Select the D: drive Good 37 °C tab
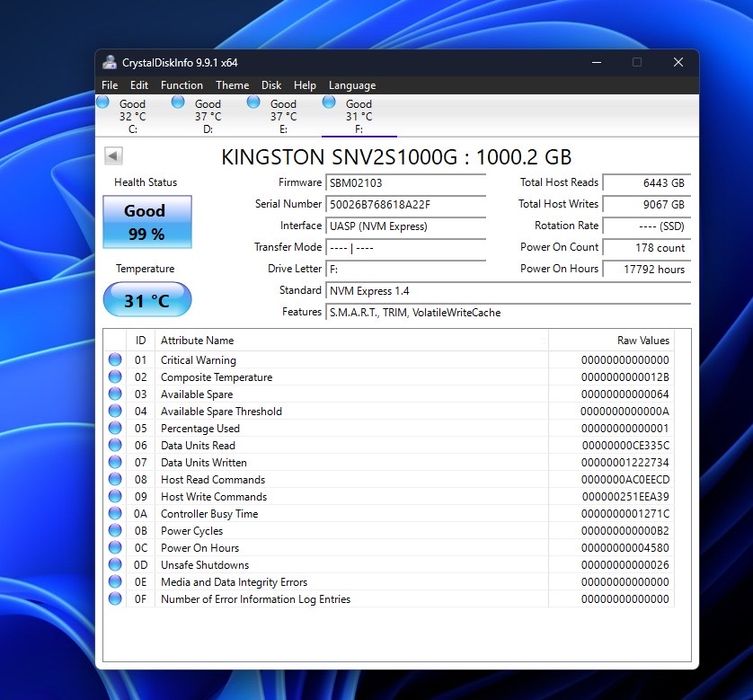Viewport: 753px width, 700px height. [x=207, y=116]
